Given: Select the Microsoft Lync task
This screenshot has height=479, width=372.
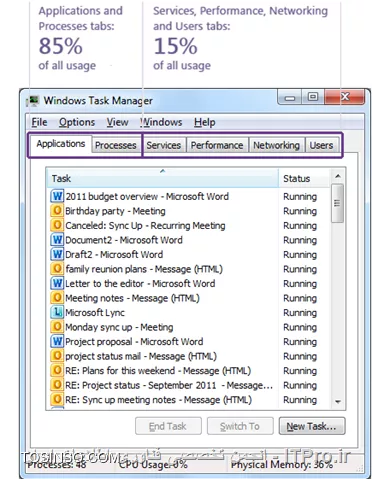Looking at the screenshot, I should [x=95, y=313].
